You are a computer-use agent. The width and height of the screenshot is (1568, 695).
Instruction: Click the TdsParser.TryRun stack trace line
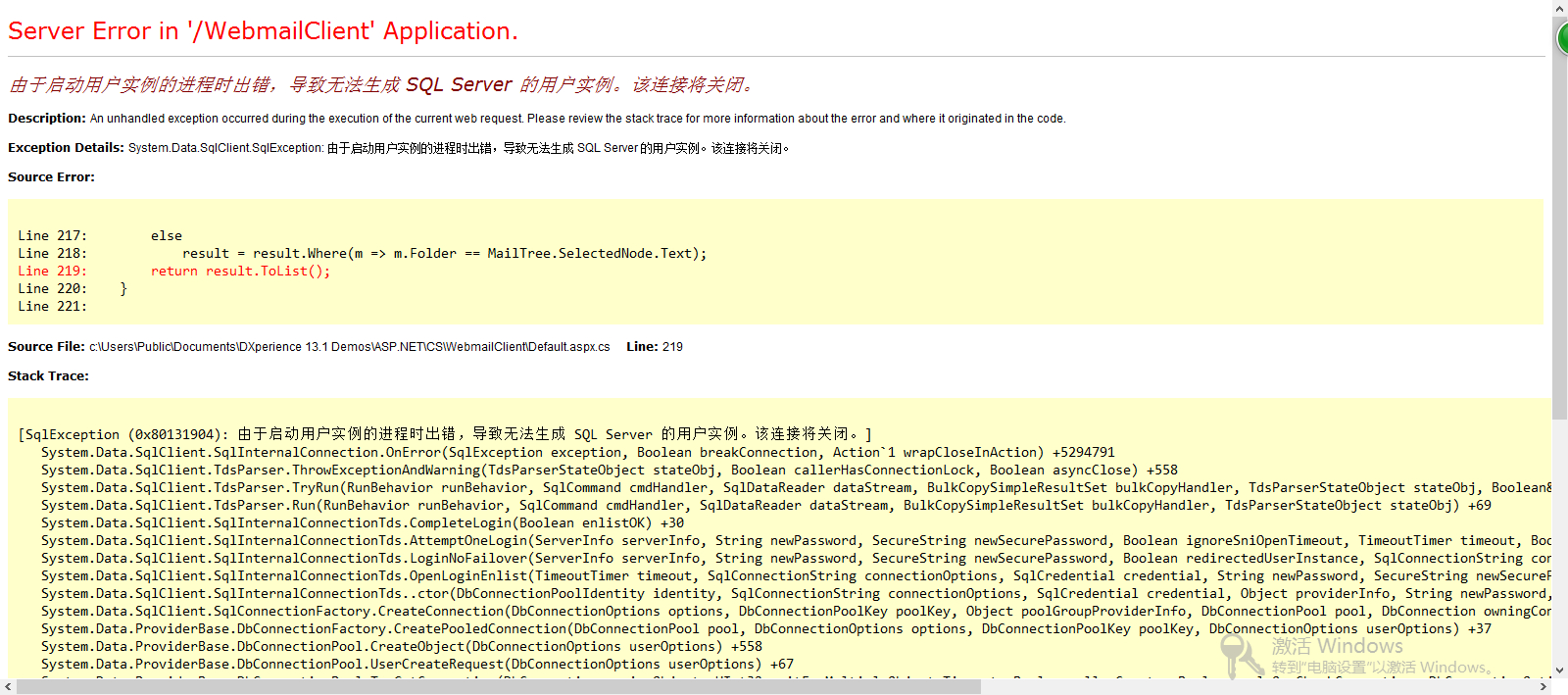coord(797,488)
